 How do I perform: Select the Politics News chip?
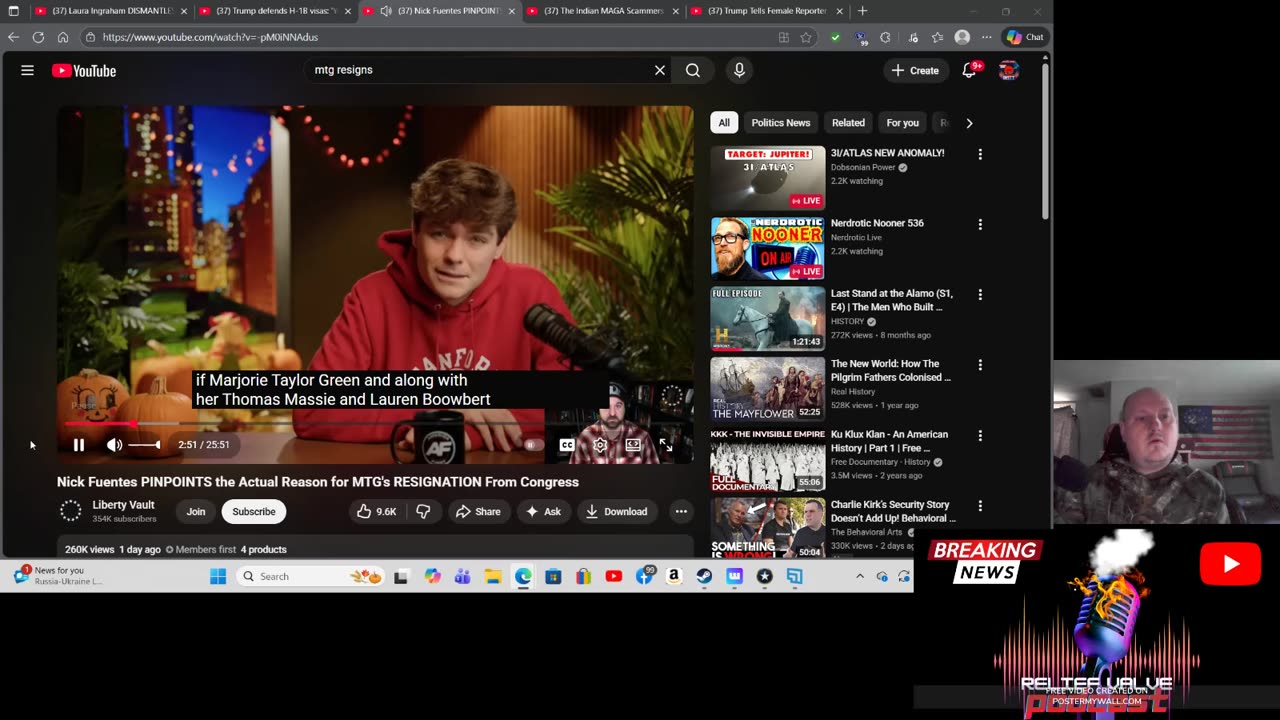tap(781, 123)
